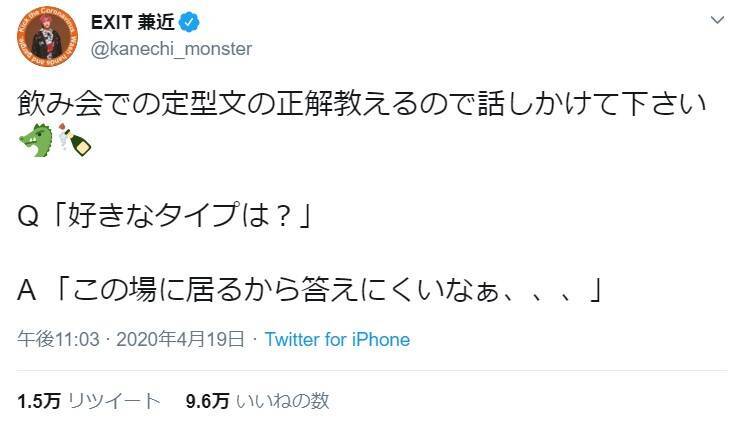
Task: Click the 1.5万 retweet count
Action: 39,401
